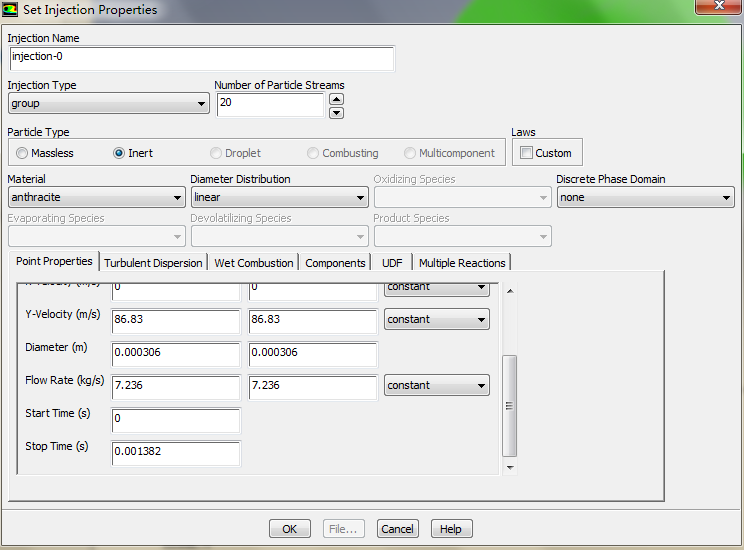Click the last Diameter value field
This screenshot has width=744, height=550.
click(x=313, y=354)
